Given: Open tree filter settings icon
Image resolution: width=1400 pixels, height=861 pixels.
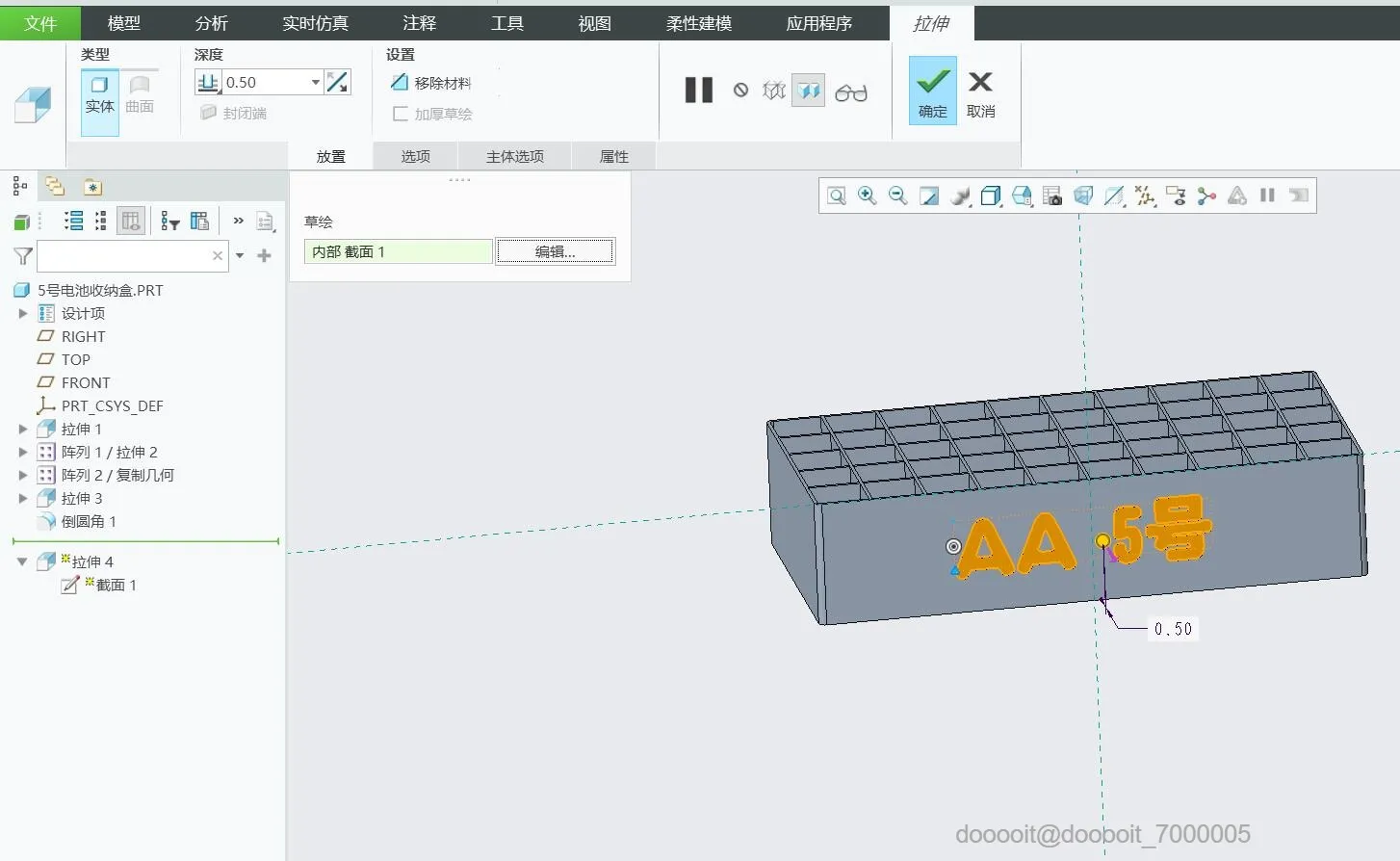Looking at the screenshot, I should [x=170, y=222].
